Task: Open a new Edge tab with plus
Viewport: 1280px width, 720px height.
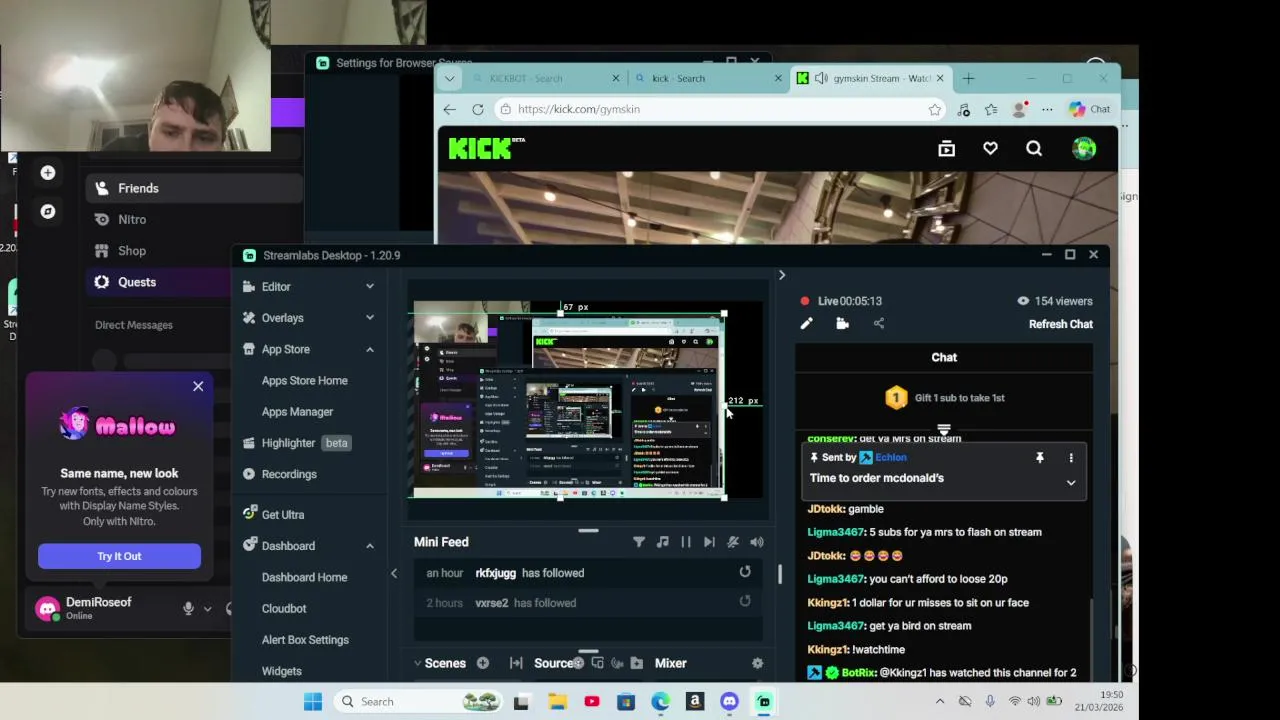Action: pyautogui.click(x=968, y=78)
